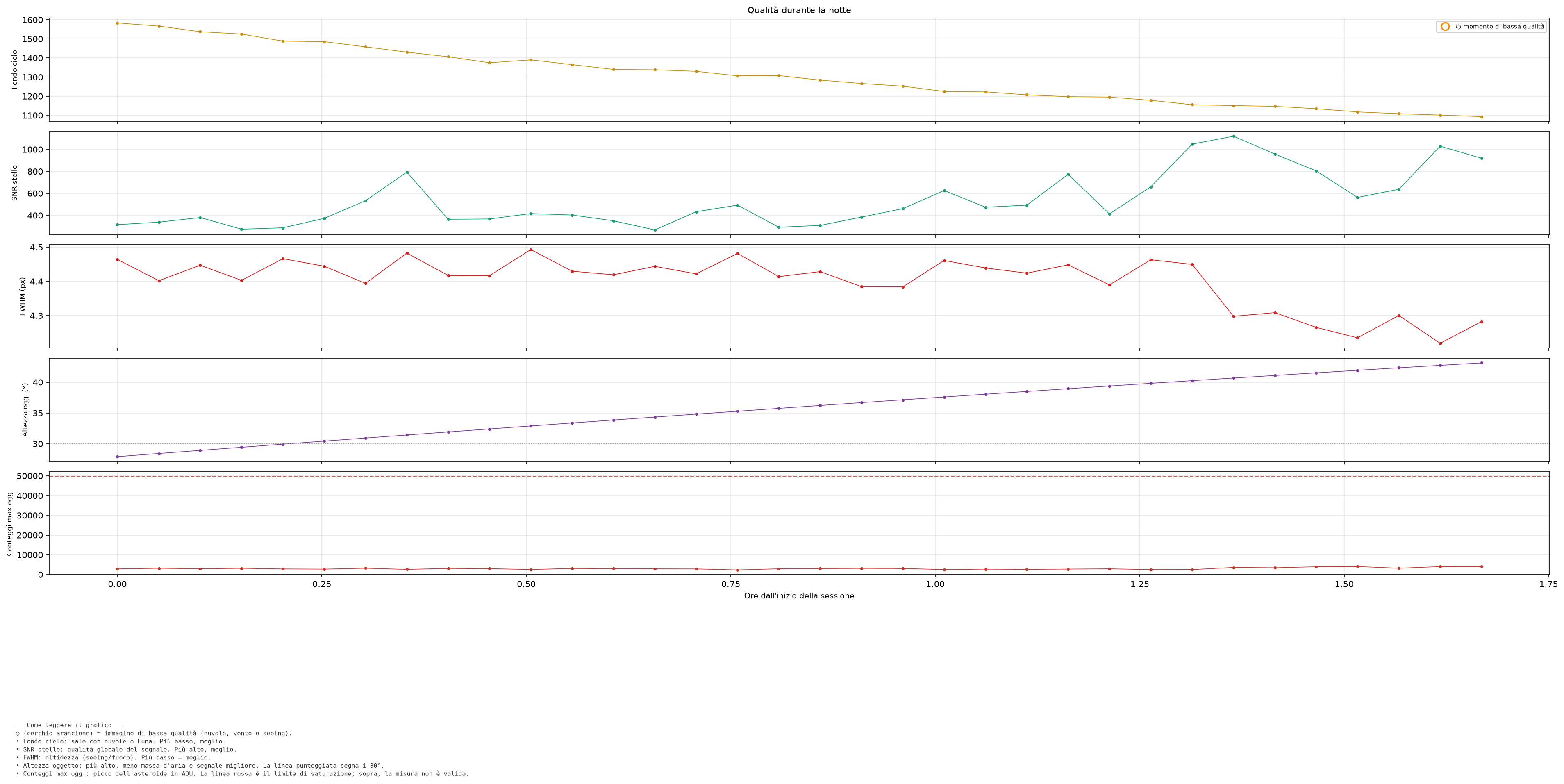Select the "FWHM (px)" axis label
This screenshot has height=784, width=1564.
coord(23,296)
